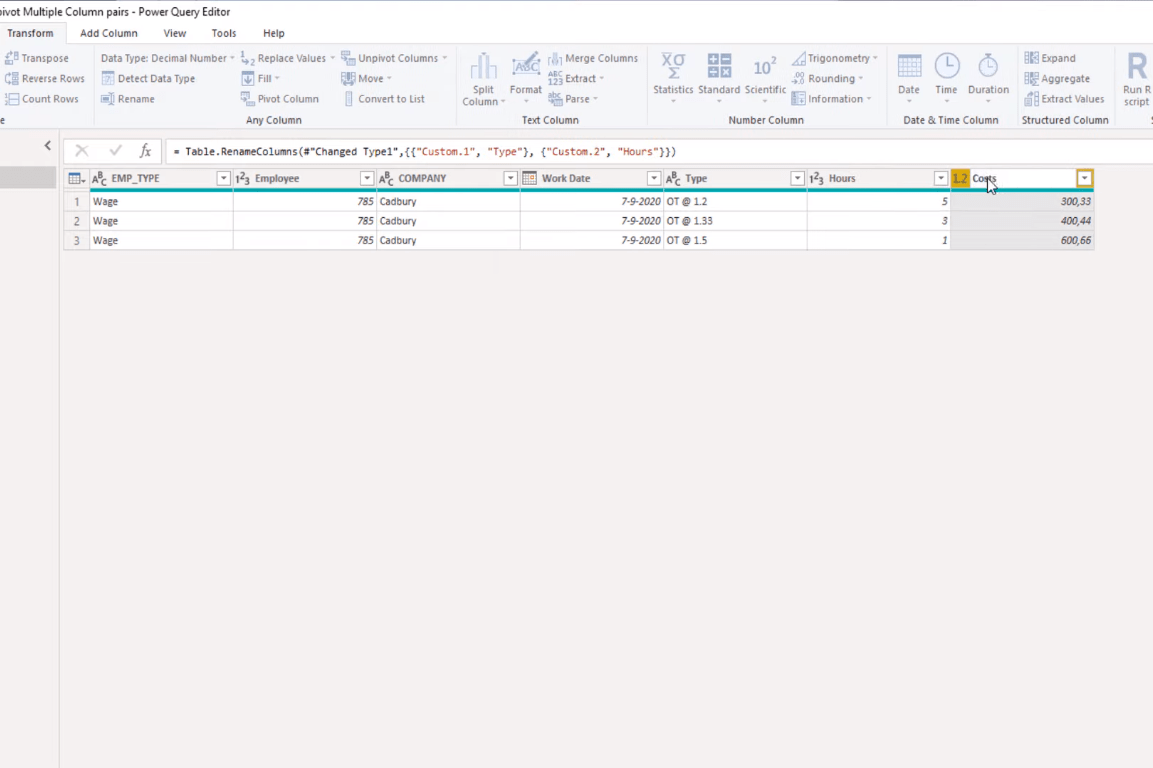This screenshot has width=1153, height=768.
Task: Open the Move dropdown
Action: [366, 78]
